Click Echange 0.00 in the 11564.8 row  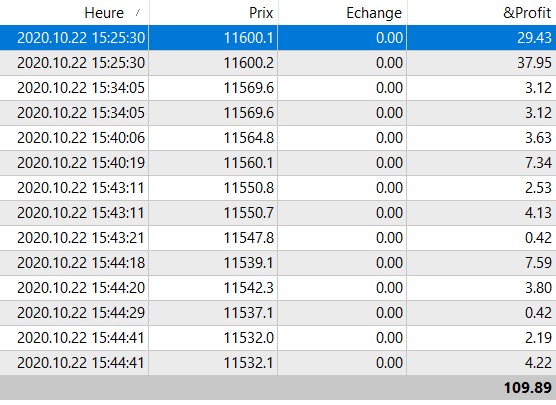(389, 138)
